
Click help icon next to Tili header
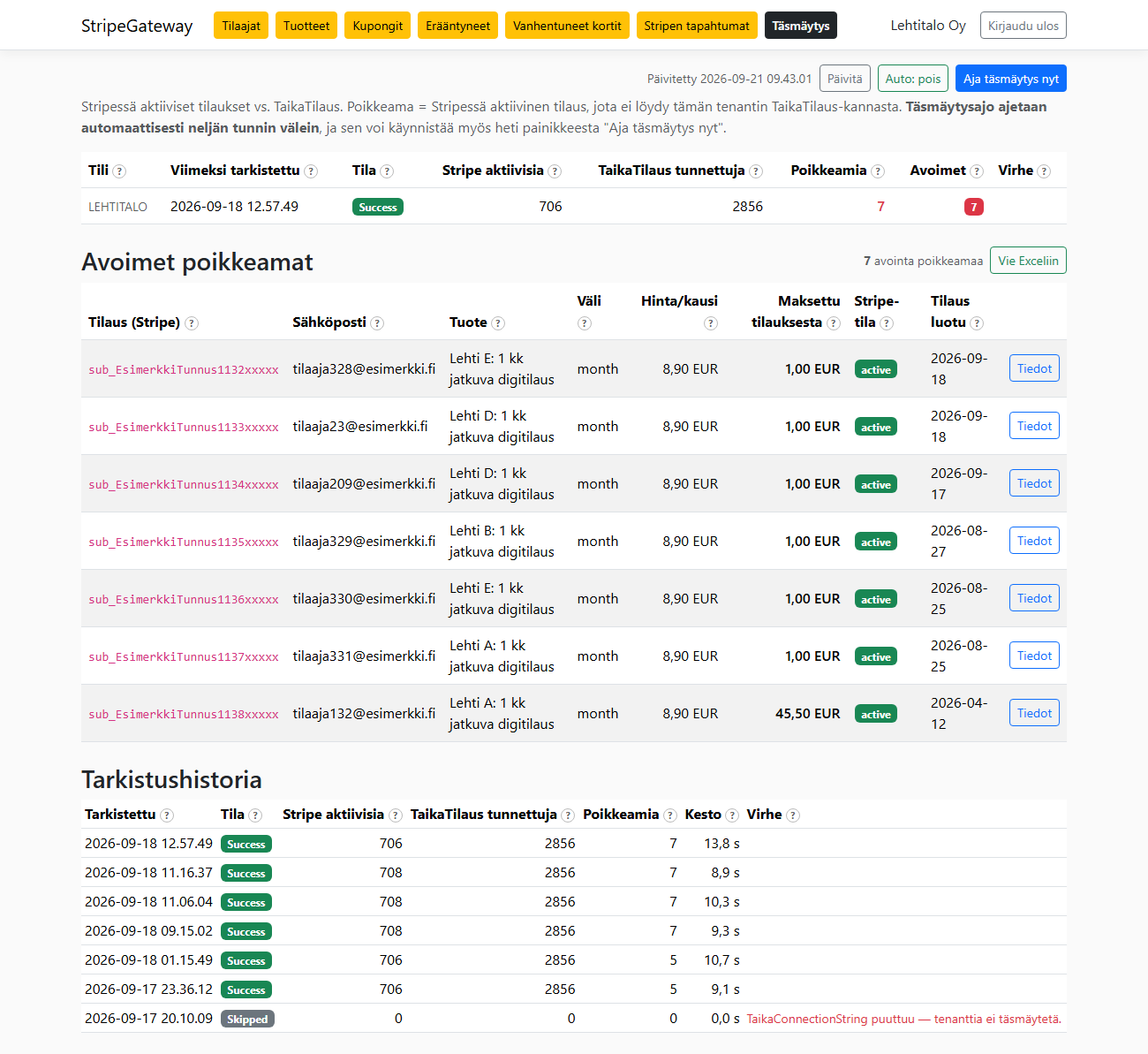pyautogui.click(x=120, y=171)
